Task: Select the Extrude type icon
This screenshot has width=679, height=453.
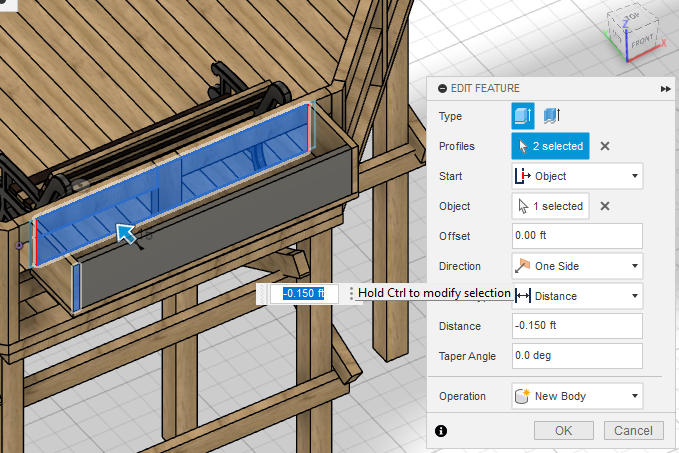Action: tap(523, 116)
